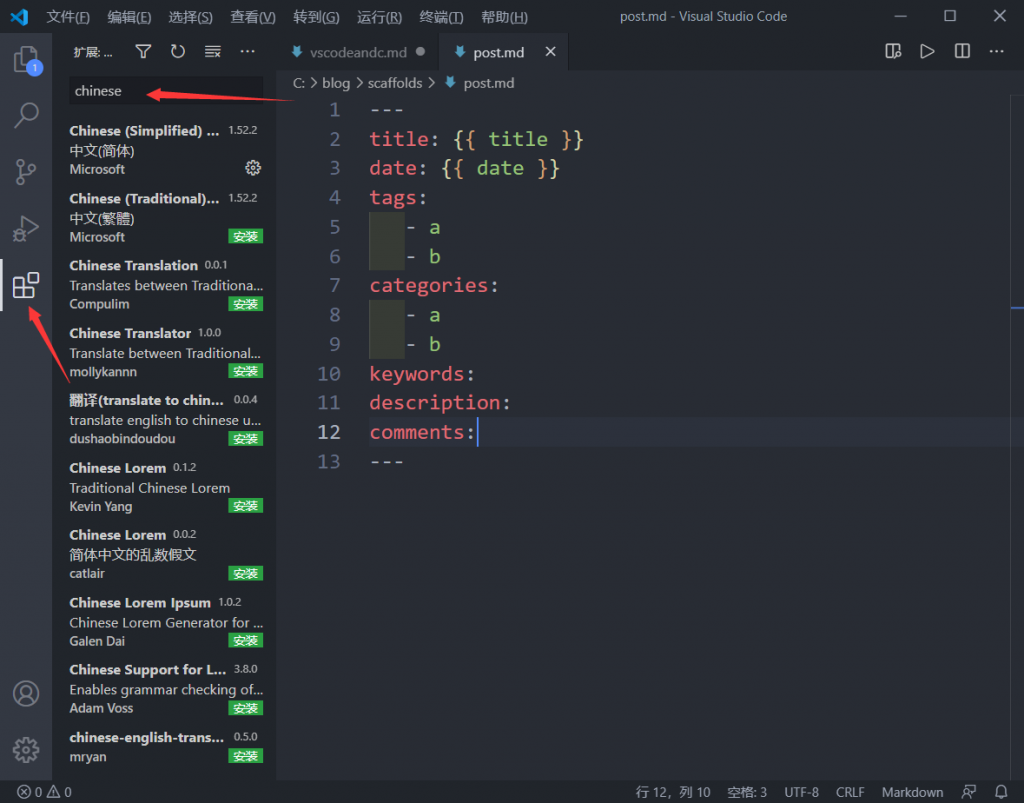Open Run and Debug view

point(25,229)
